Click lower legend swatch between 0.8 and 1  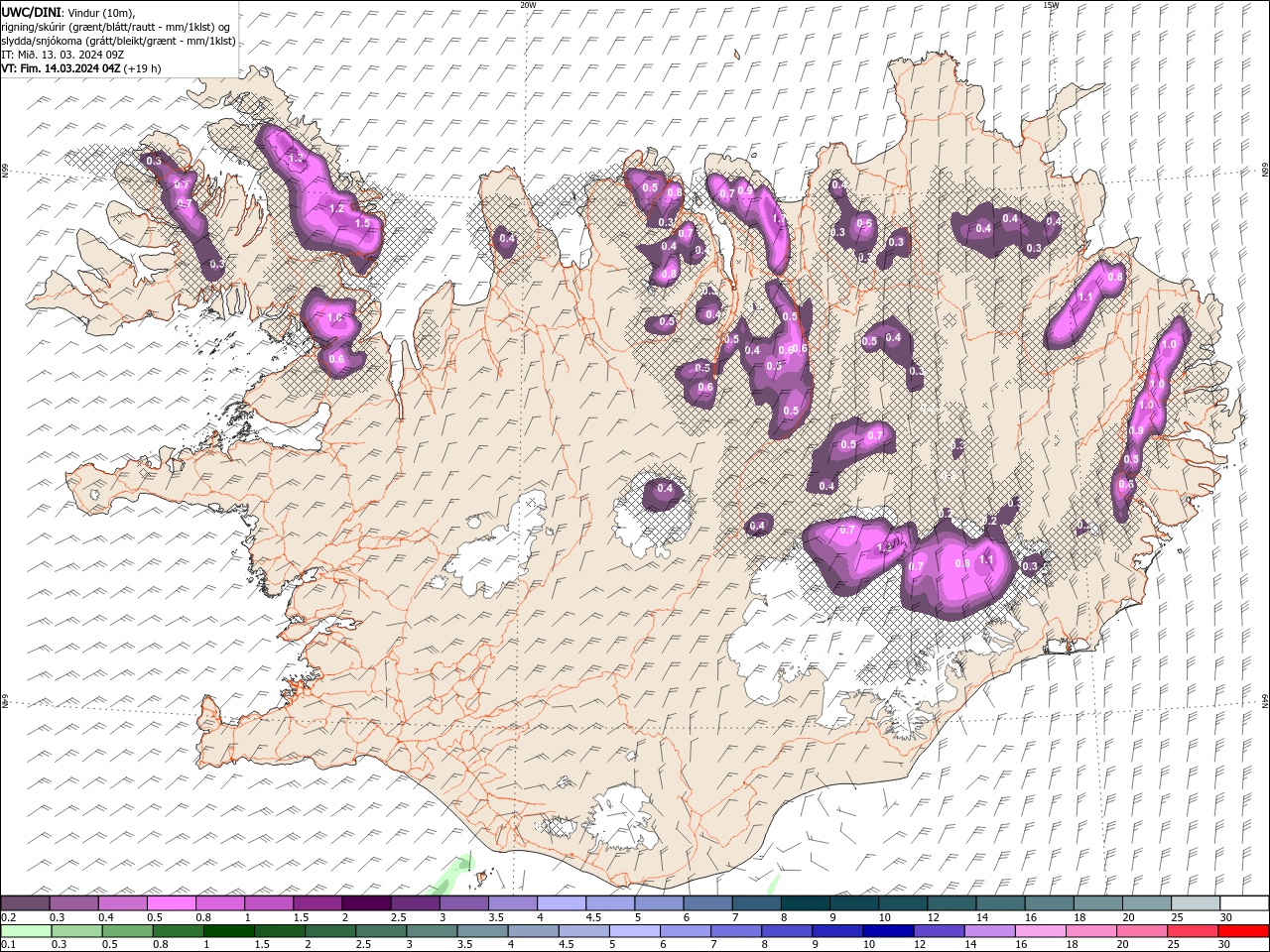coord(178,931)
